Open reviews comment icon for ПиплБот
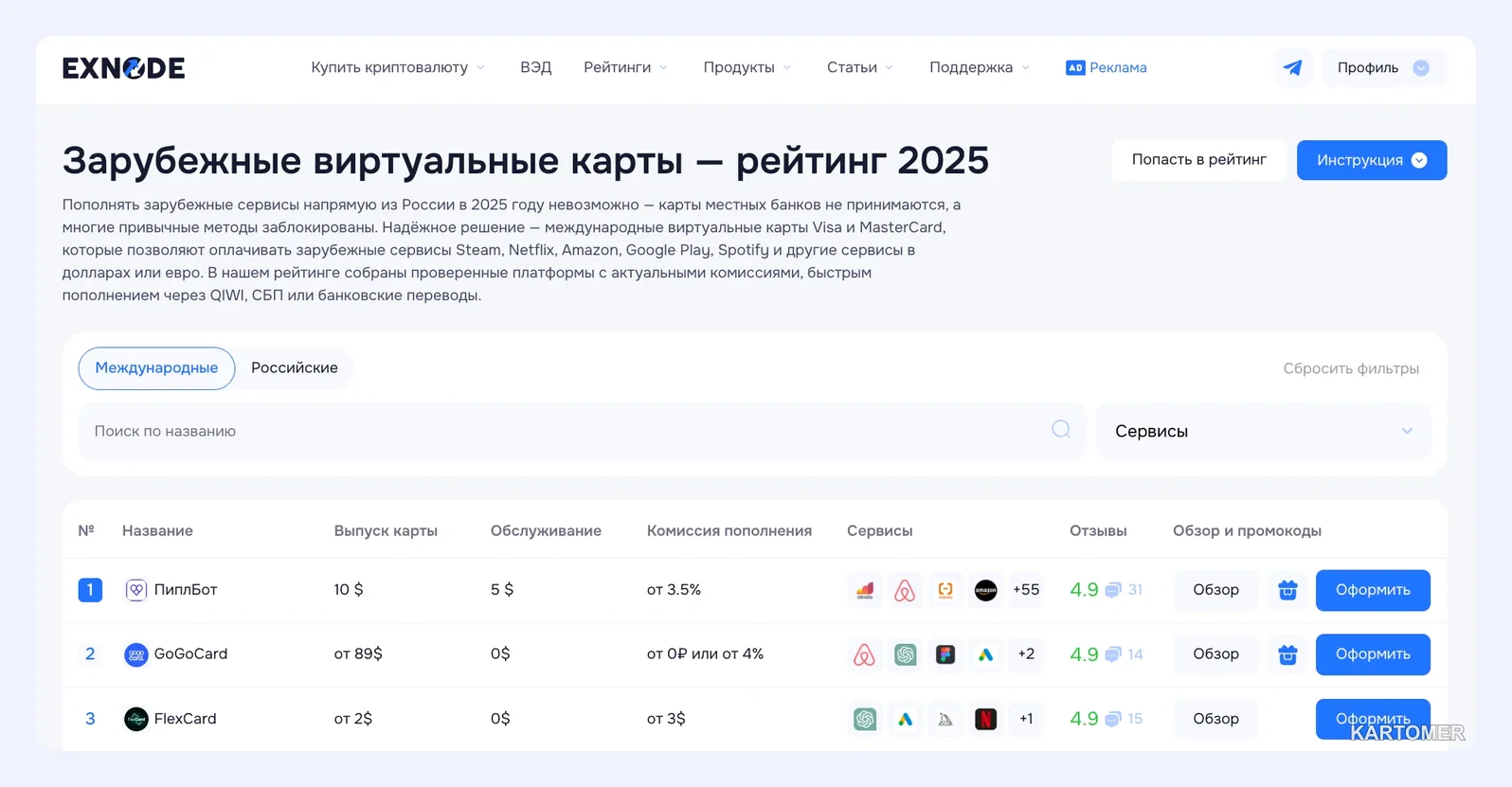Viewport: 1512px width, 787px height. 1113,590
